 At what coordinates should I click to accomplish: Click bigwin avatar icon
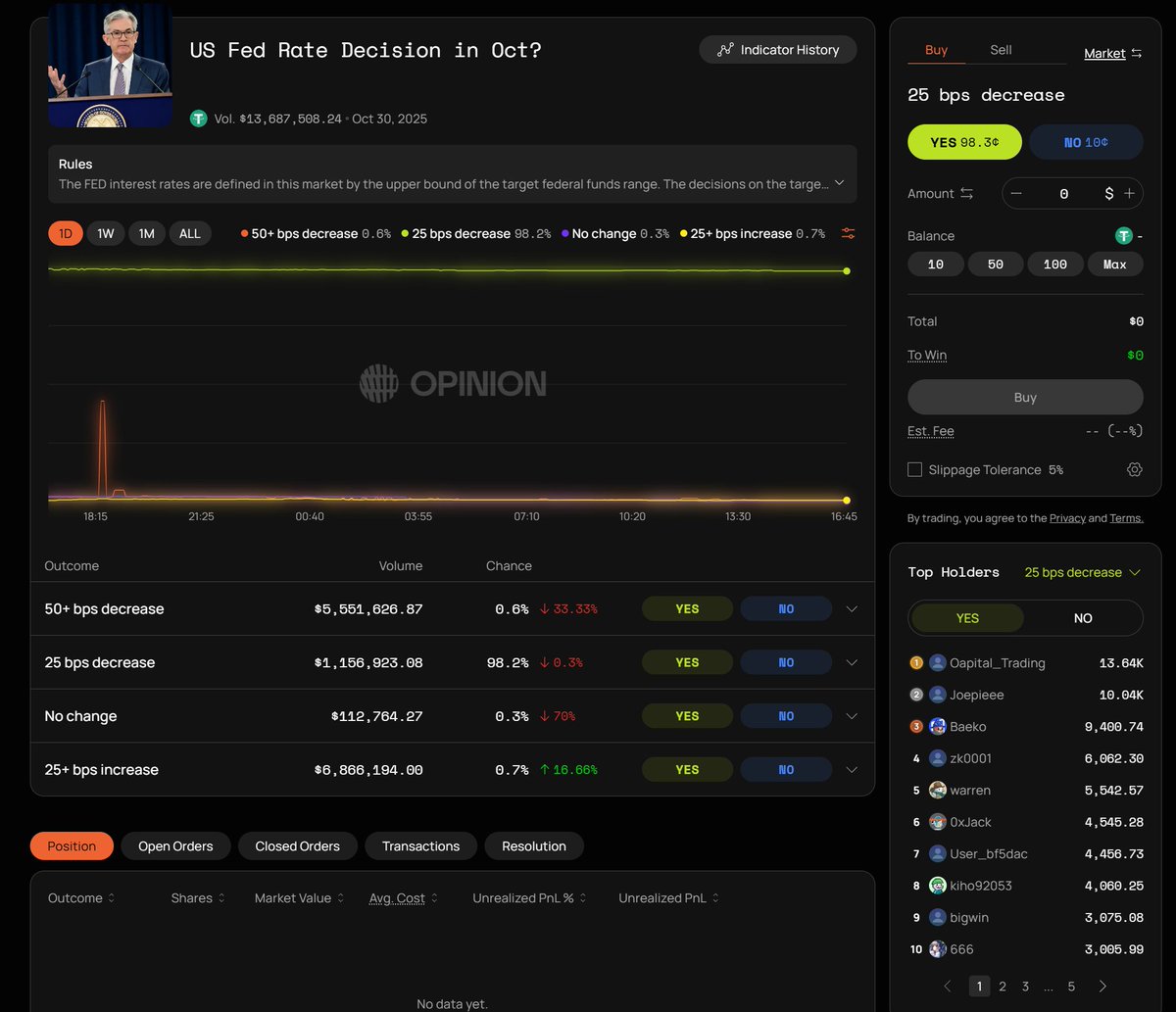(938, 917)
